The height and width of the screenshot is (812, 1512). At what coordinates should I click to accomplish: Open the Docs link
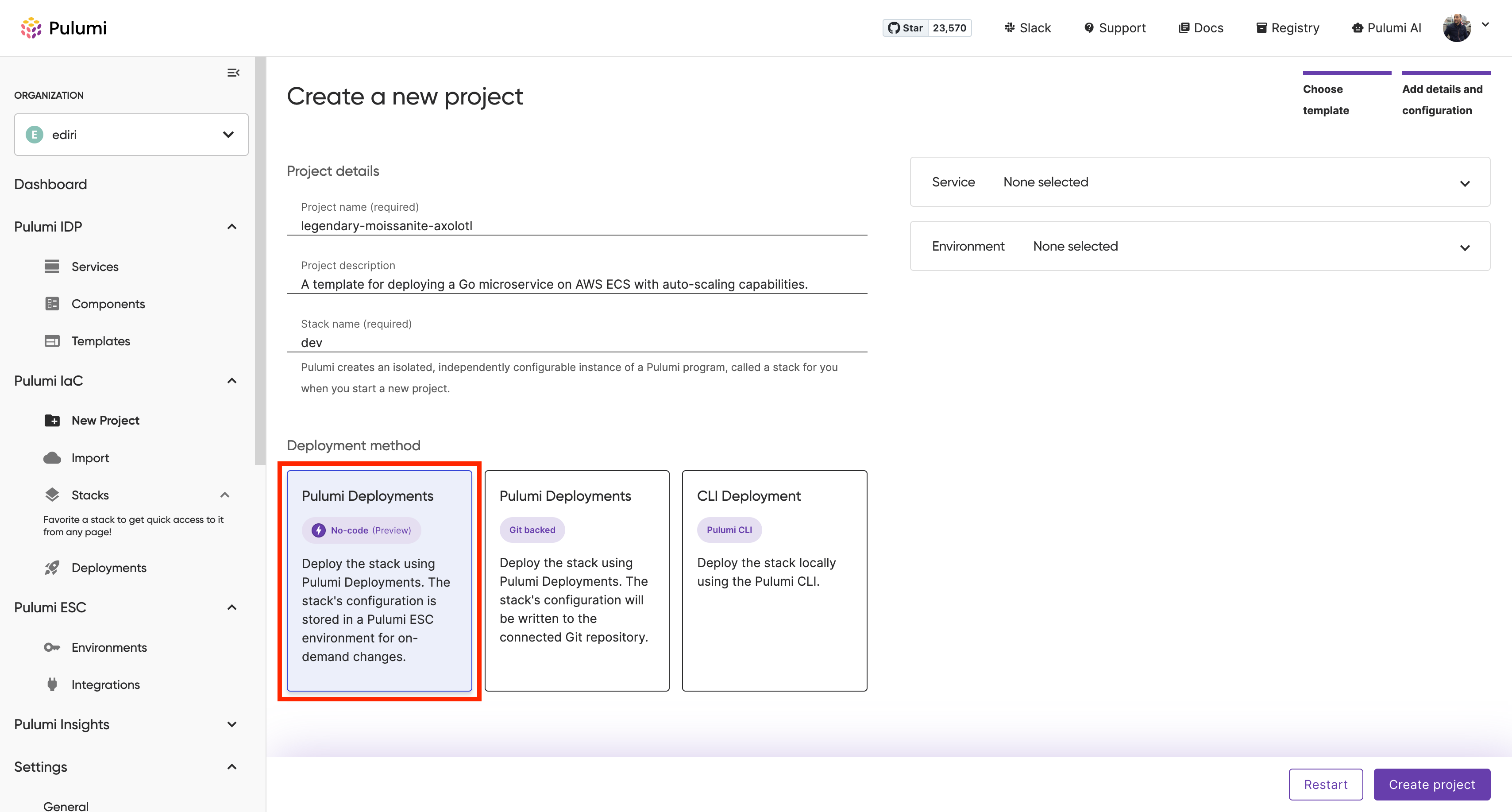tap(1201, 27)
